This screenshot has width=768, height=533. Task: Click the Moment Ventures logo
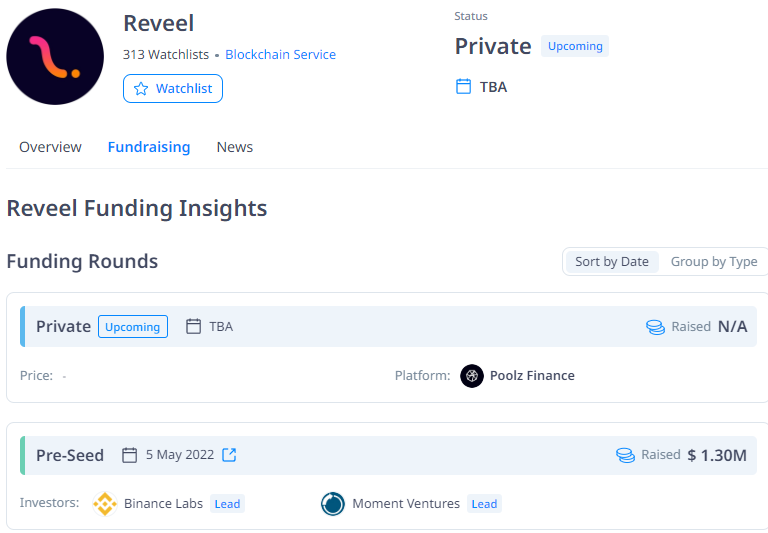pyautogui.click(x=333, y=504)
